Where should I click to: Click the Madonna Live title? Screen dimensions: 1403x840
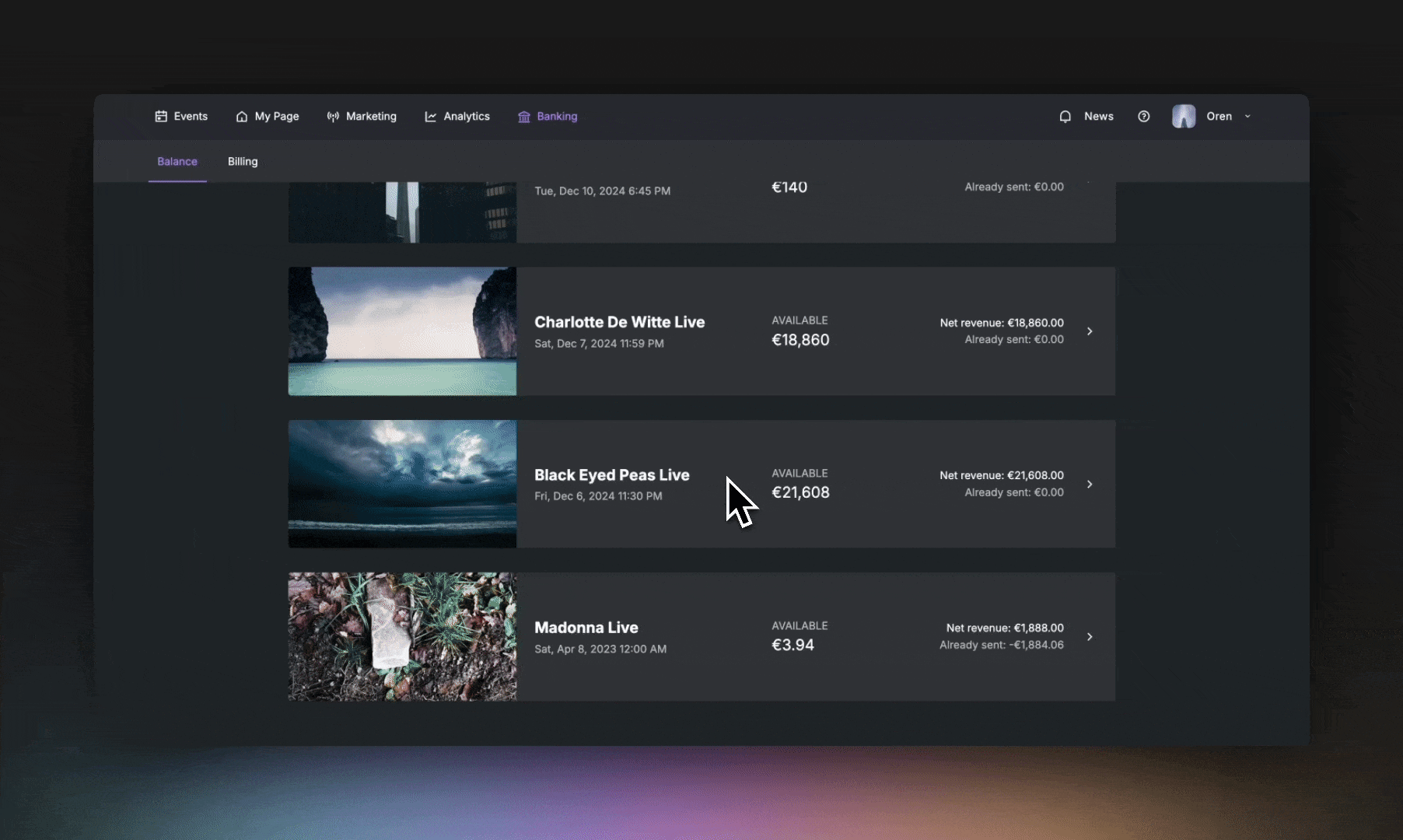[586, 628]
